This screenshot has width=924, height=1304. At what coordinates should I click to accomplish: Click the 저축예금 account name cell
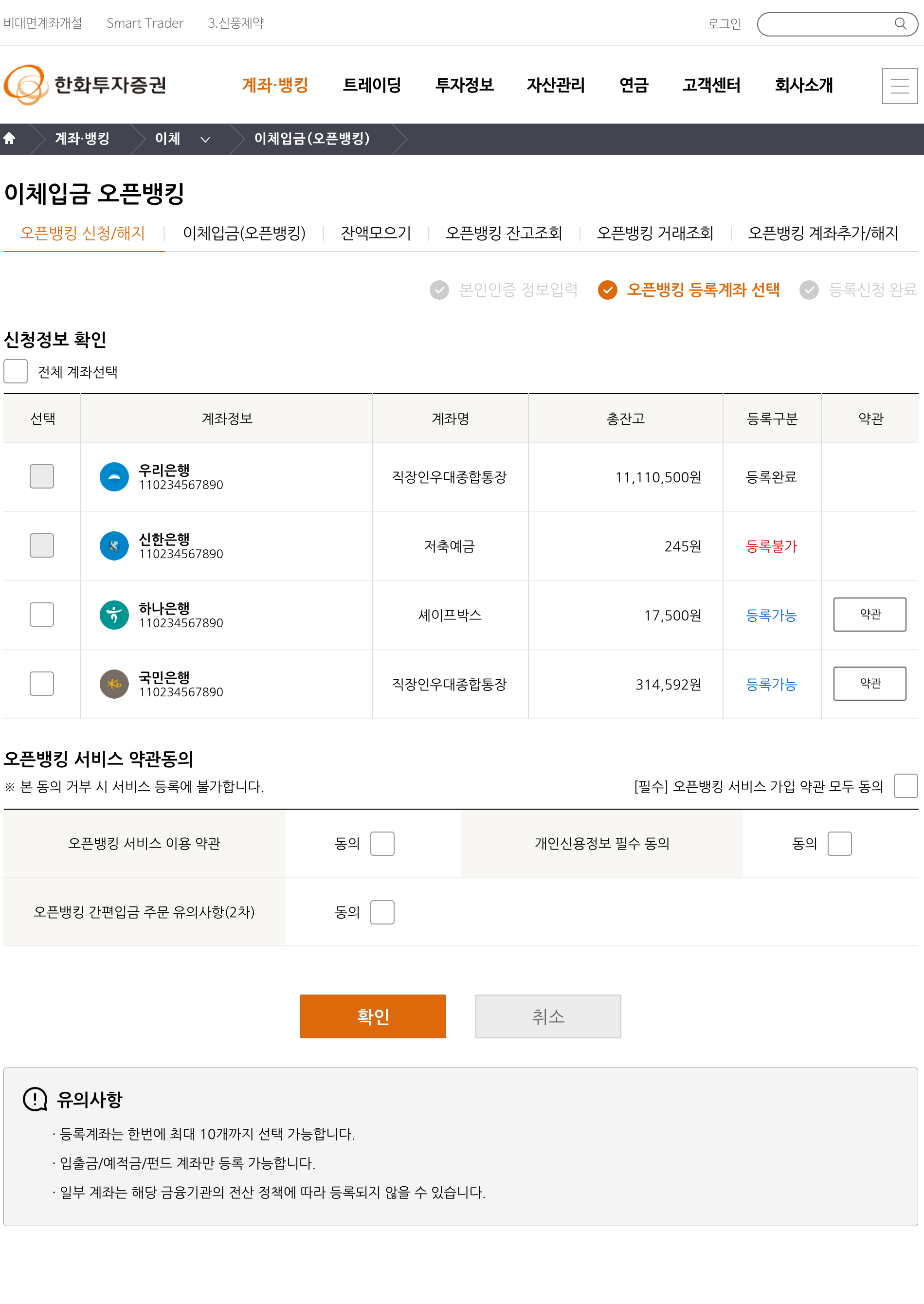coord(450,546)
